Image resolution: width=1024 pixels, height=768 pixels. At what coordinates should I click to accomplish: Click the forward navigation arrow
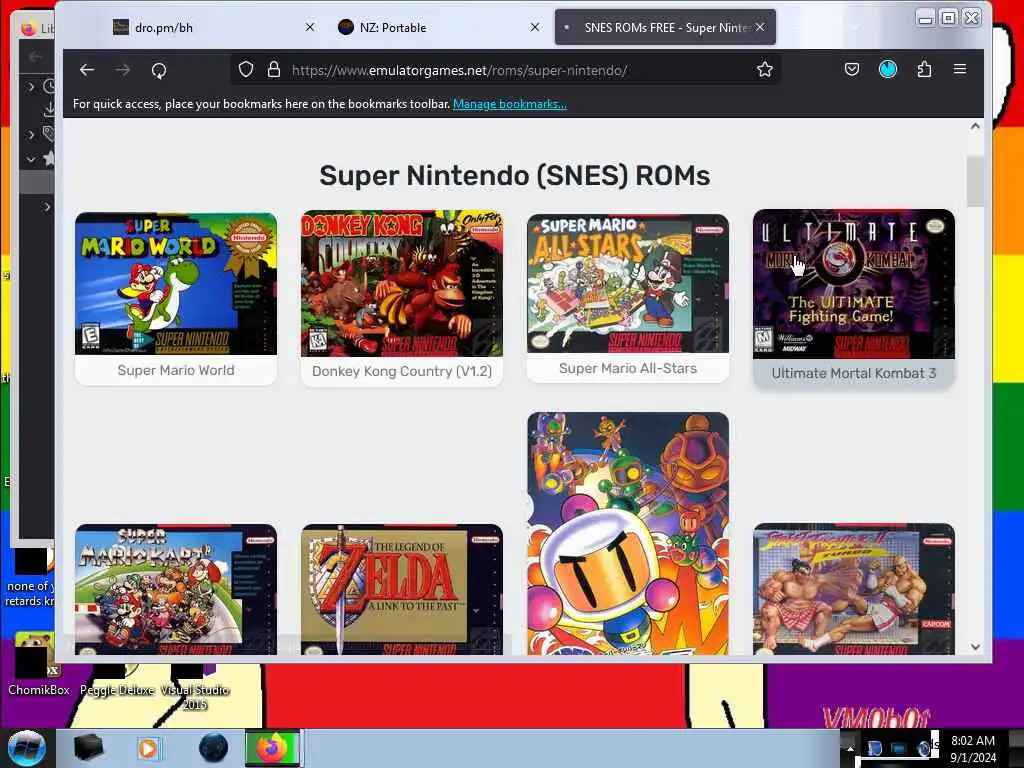pos(123,70)
